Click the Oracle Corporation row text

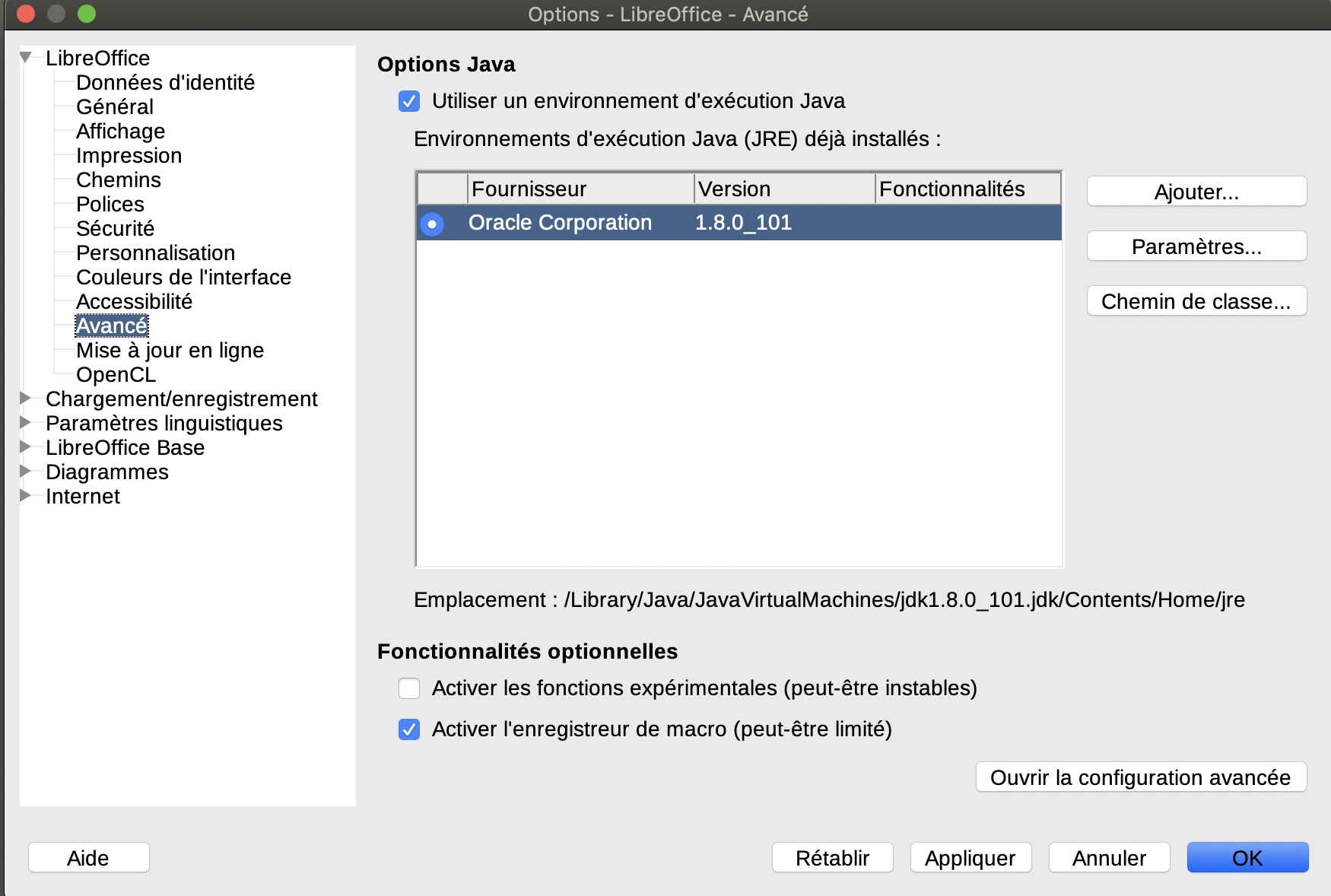[x=560, y=223]
